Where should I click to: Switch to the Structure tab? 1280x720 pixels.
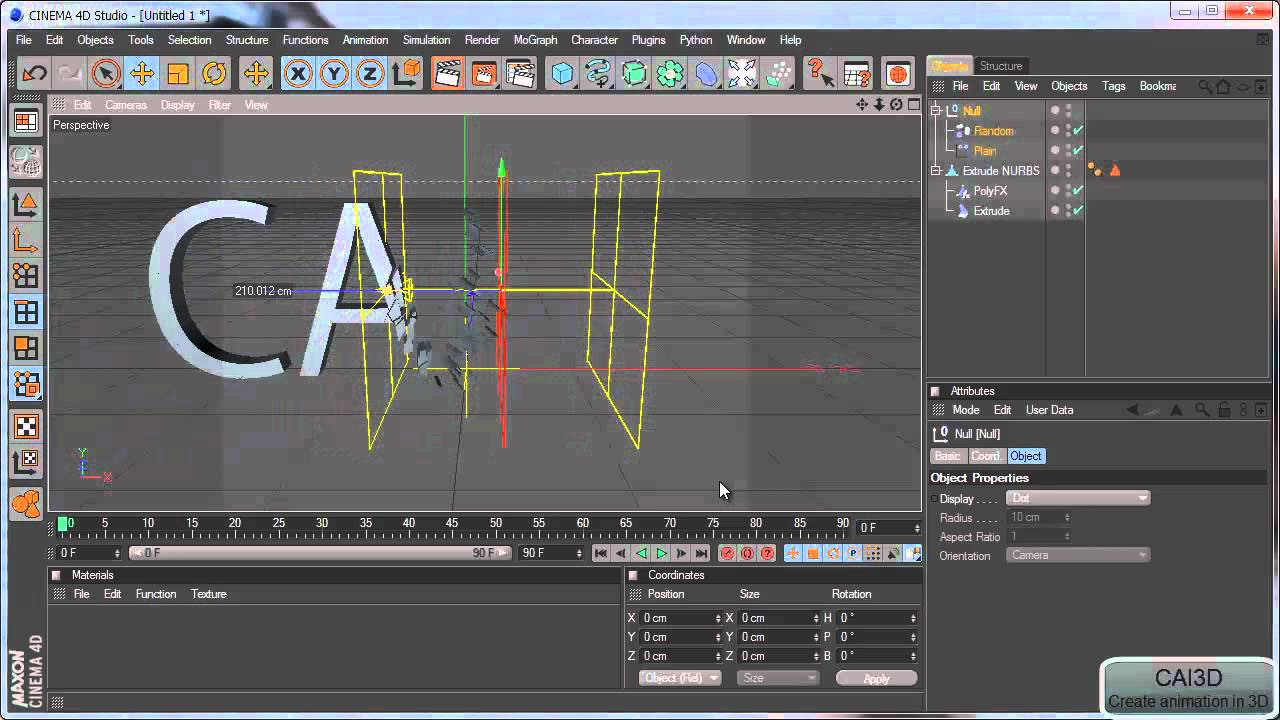1001,66
